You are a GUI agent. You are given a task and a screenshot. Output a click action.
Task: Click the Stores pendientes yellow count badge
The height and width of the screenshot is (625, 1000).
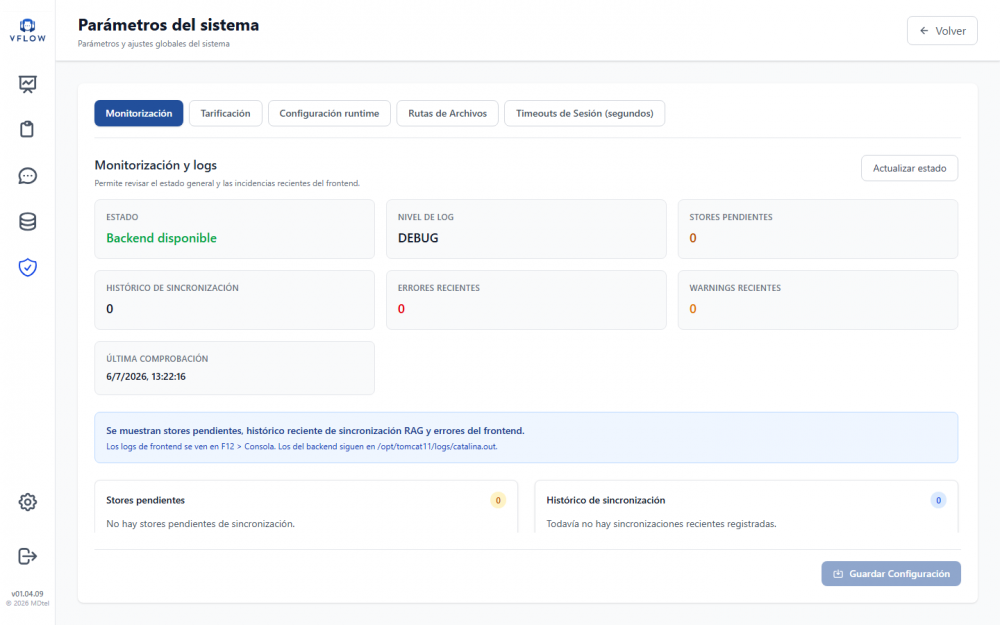(x=498, y=500)
